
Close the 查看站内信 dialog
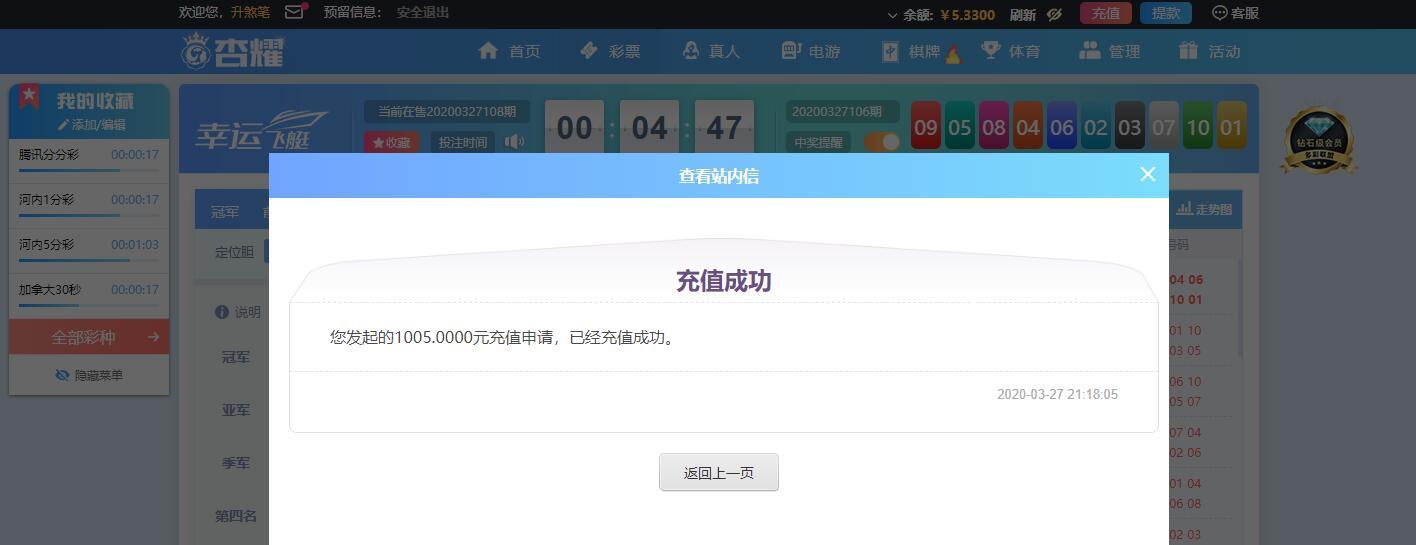pos(1148,174)
